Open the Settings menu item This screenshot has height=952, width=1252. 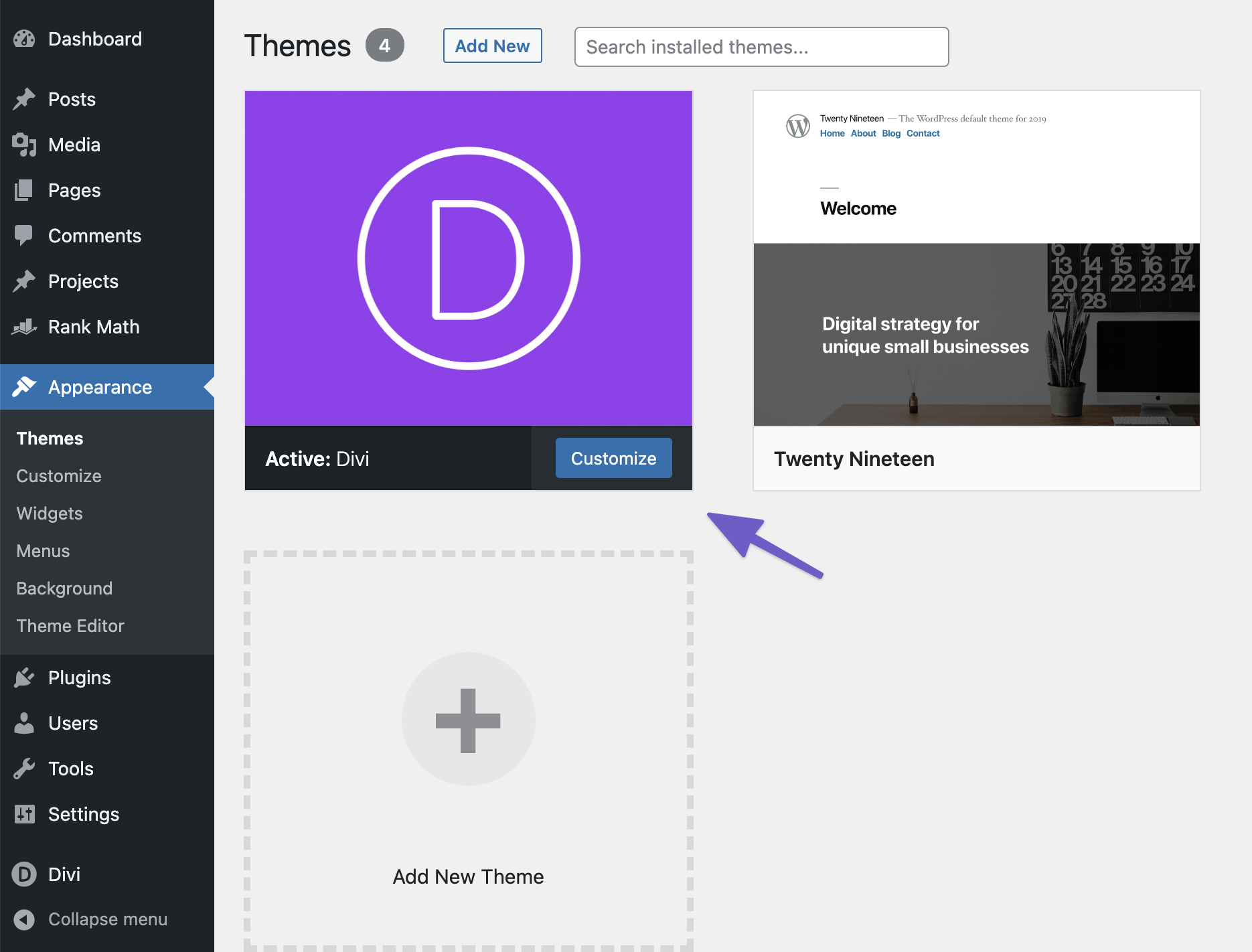coord(107,814)
